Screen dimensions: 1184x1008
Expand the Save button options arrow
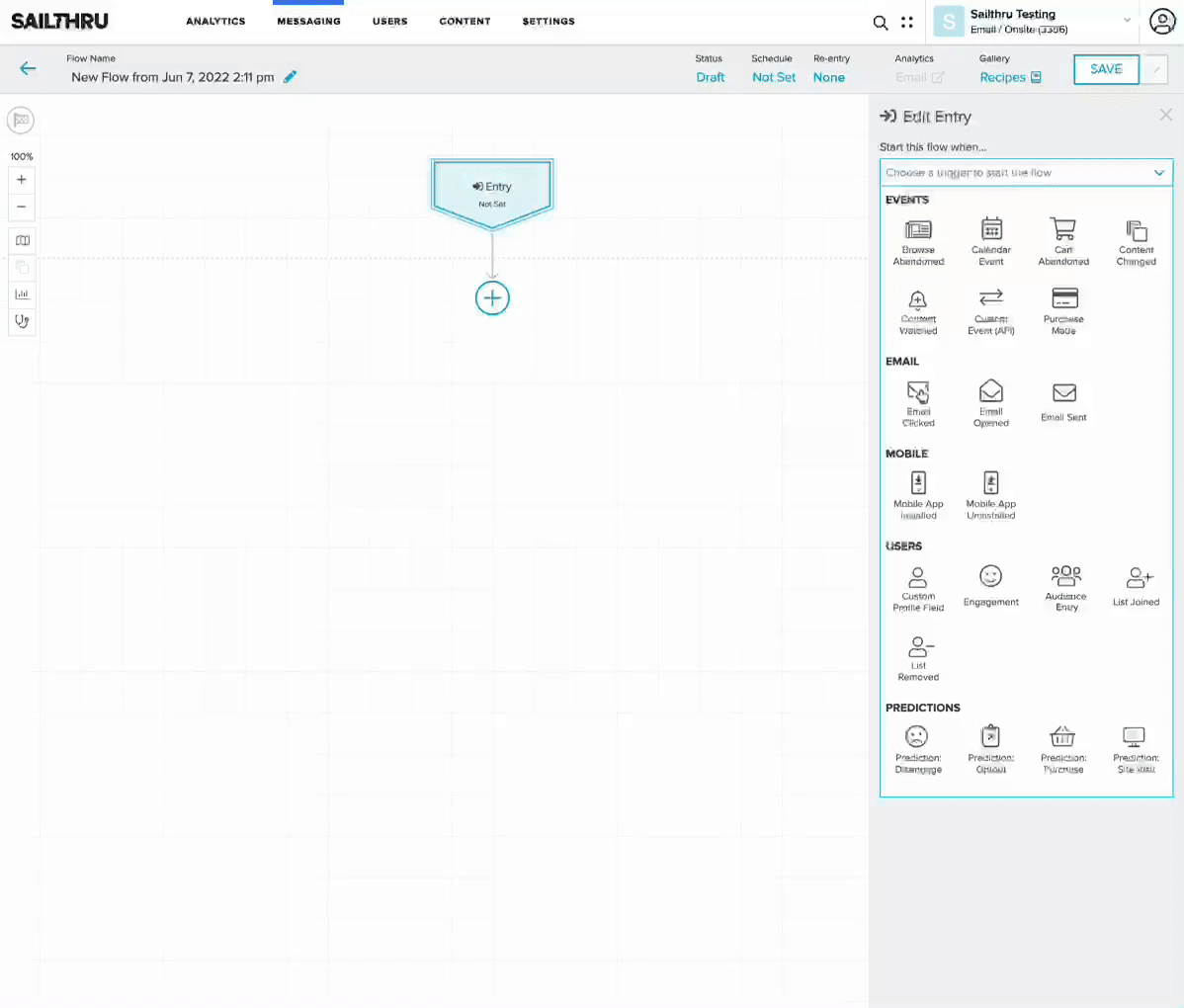1154,69
